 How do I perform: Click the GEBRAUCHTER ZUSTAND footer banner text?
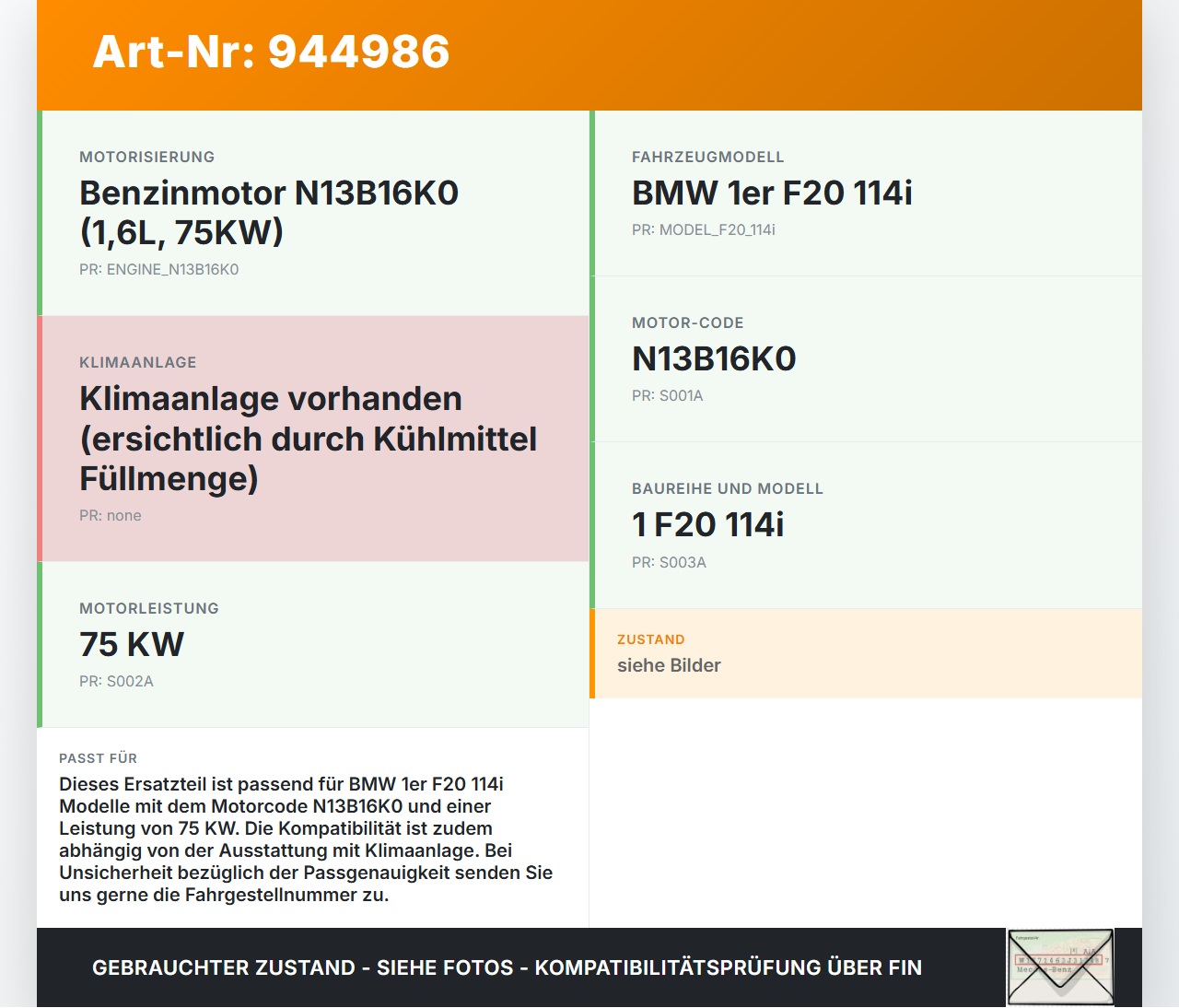point(507,968)
